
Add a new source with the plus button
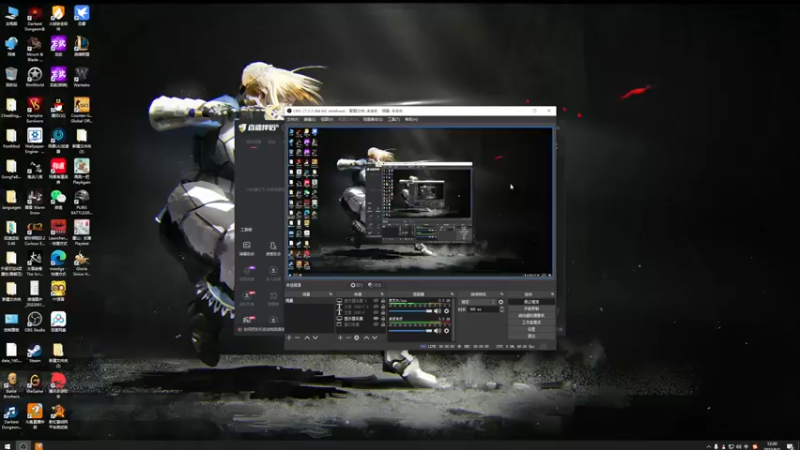(340, 338)
